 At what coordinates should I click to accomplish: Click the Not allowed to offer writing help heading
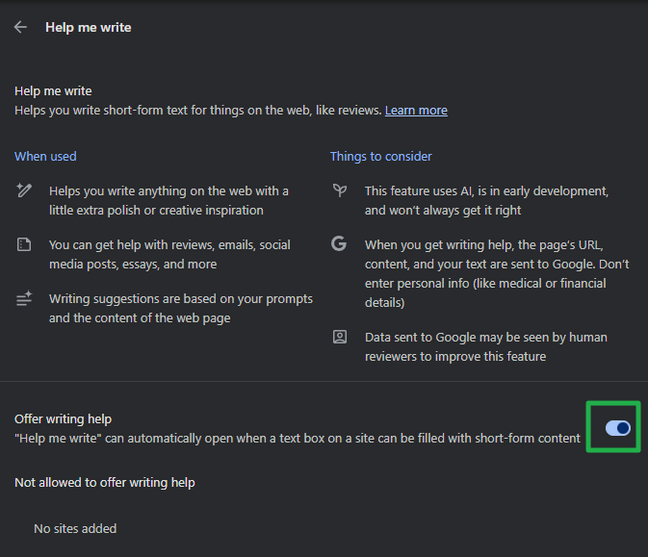[x=104, y=482]
